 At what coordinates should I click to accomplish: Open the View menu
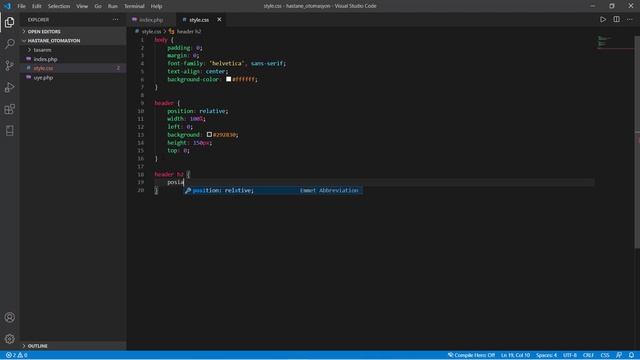tap(82, 6)
